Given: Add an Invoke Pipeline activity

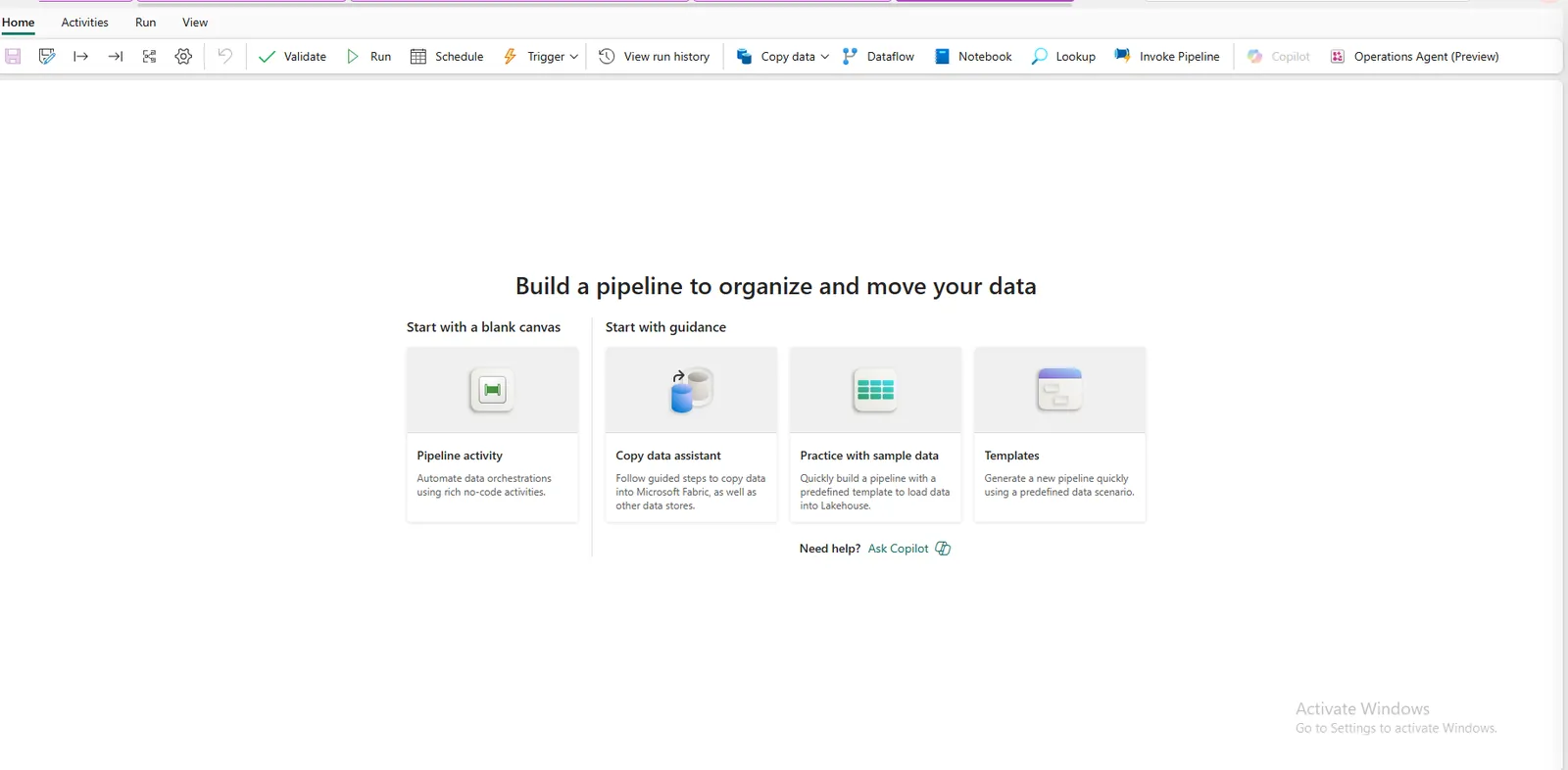Looking at the screenshot, I should [1167, 57].
